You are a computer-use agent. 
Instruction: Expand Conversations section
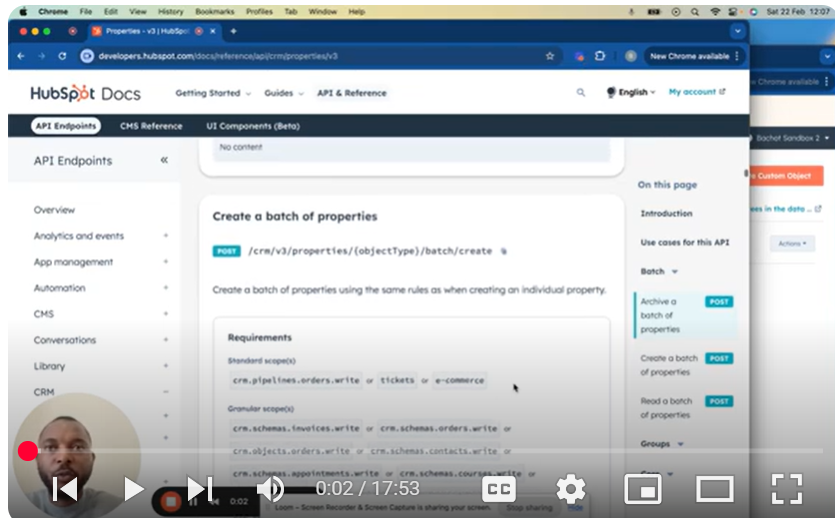click(x=166, y=340)
